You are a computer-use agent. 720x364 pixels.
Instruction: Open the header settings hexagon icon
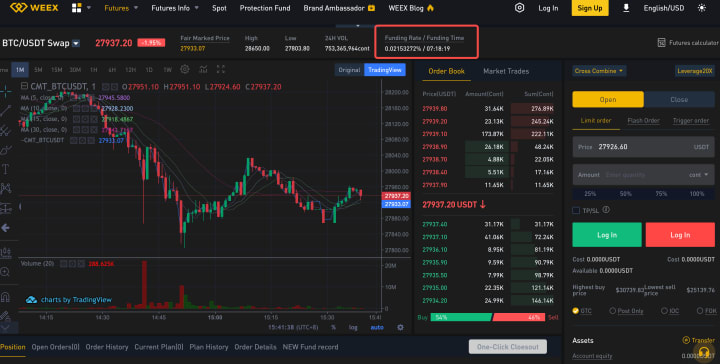click(519, 8)
